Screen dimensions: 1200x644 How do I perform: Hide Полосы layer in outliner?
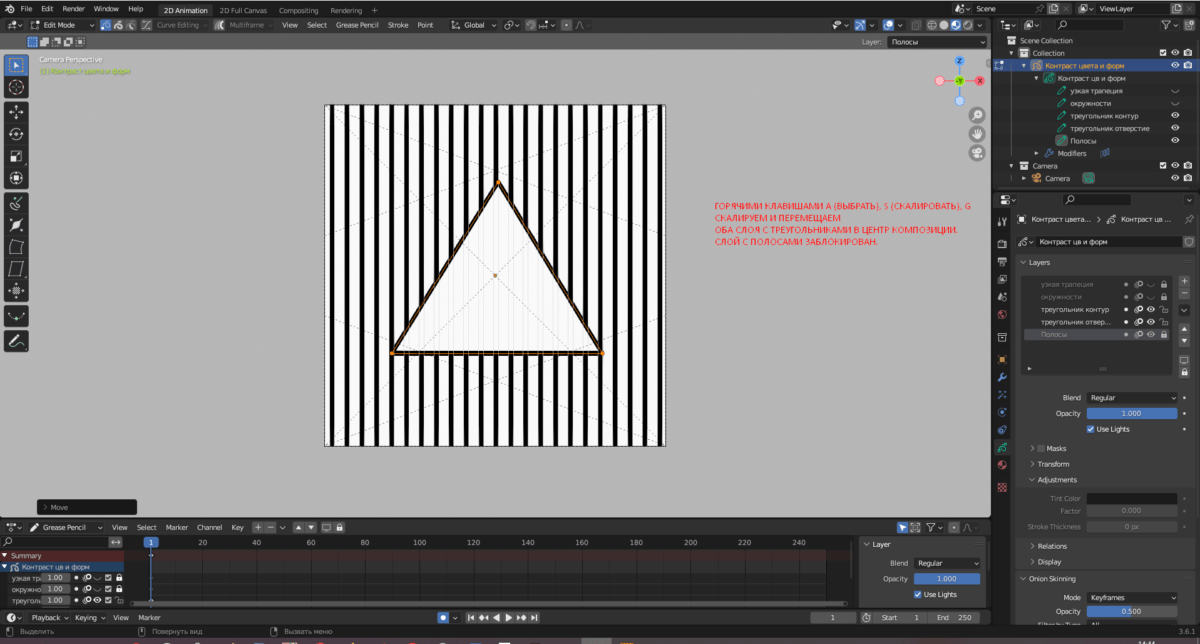coord(1176,141)
